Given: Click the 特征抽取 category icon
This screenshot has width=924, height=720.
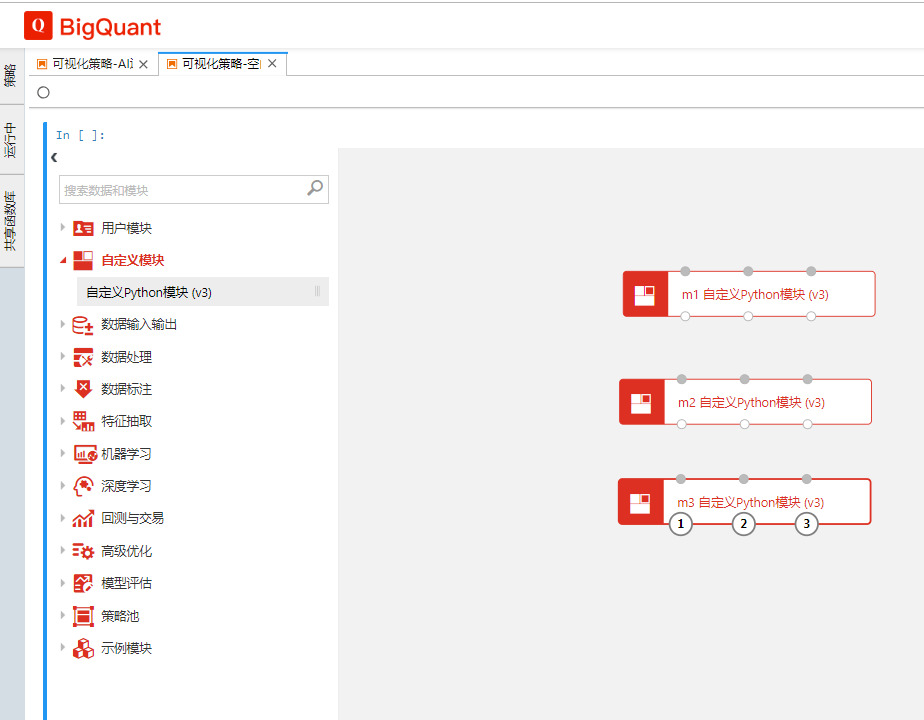Looking at the screenshot, I should click(83, 421).
